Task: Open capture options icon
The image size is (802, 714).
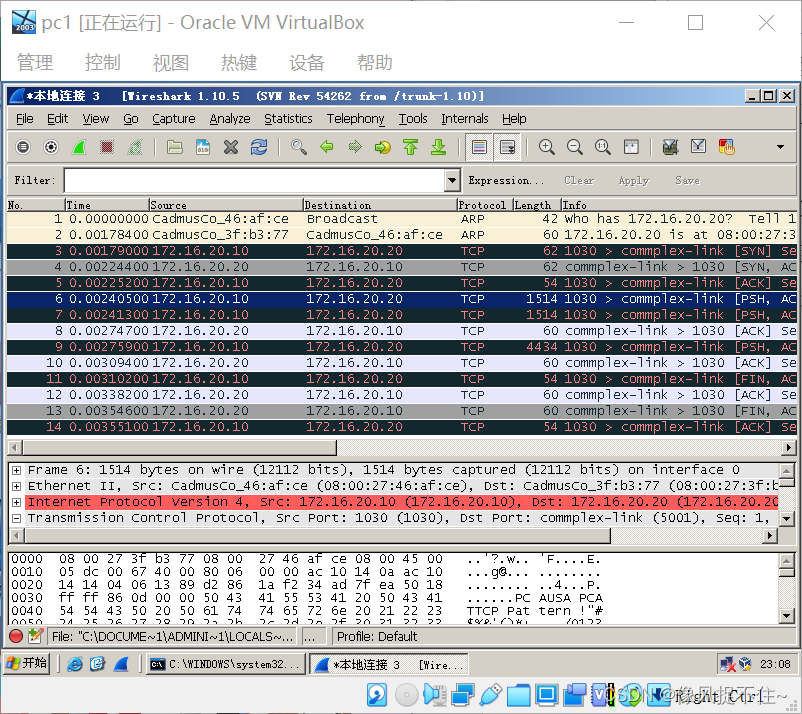Action: [51, 147]
